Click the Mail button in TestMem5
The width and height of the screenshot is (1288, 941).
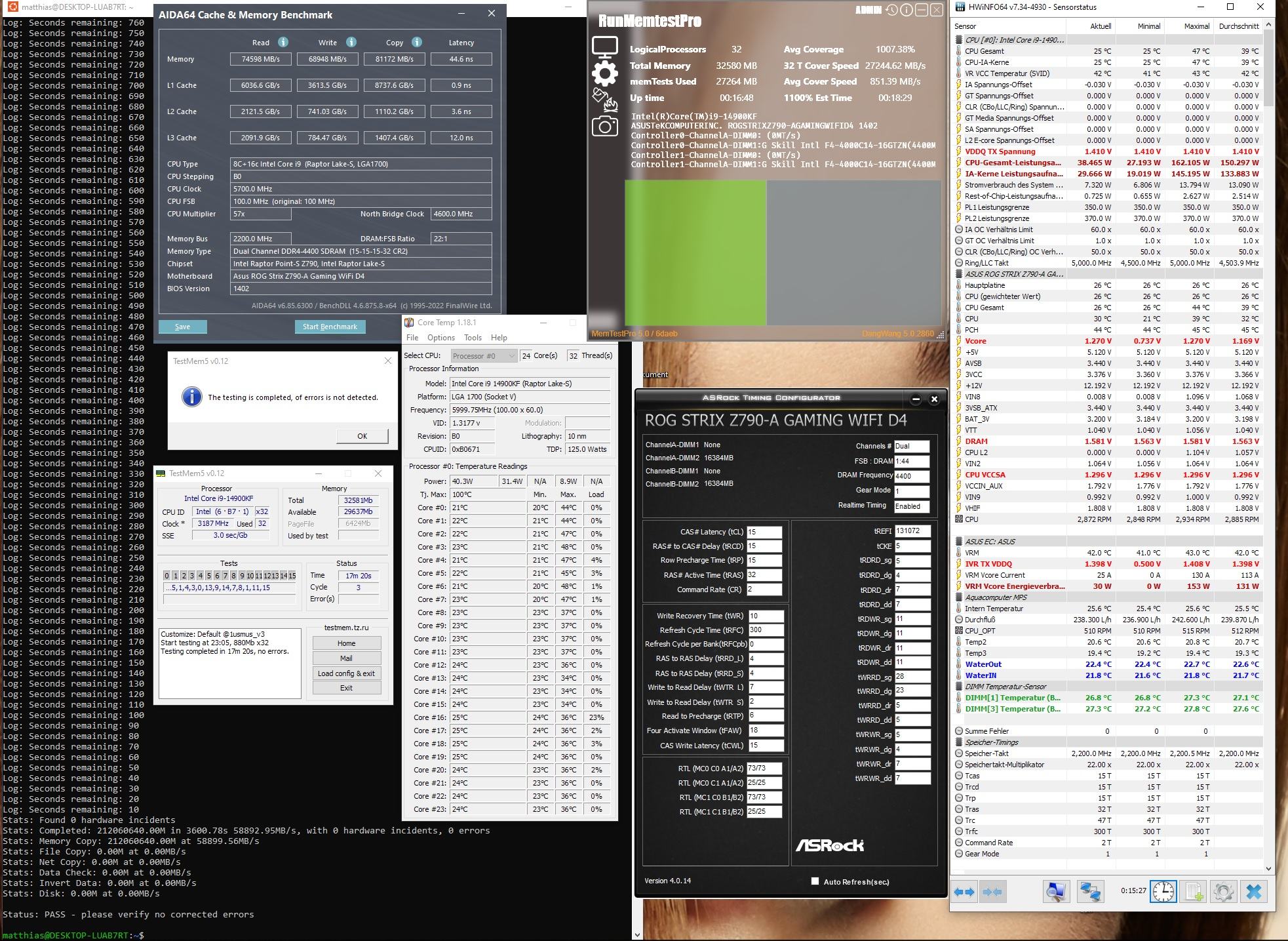346,658
